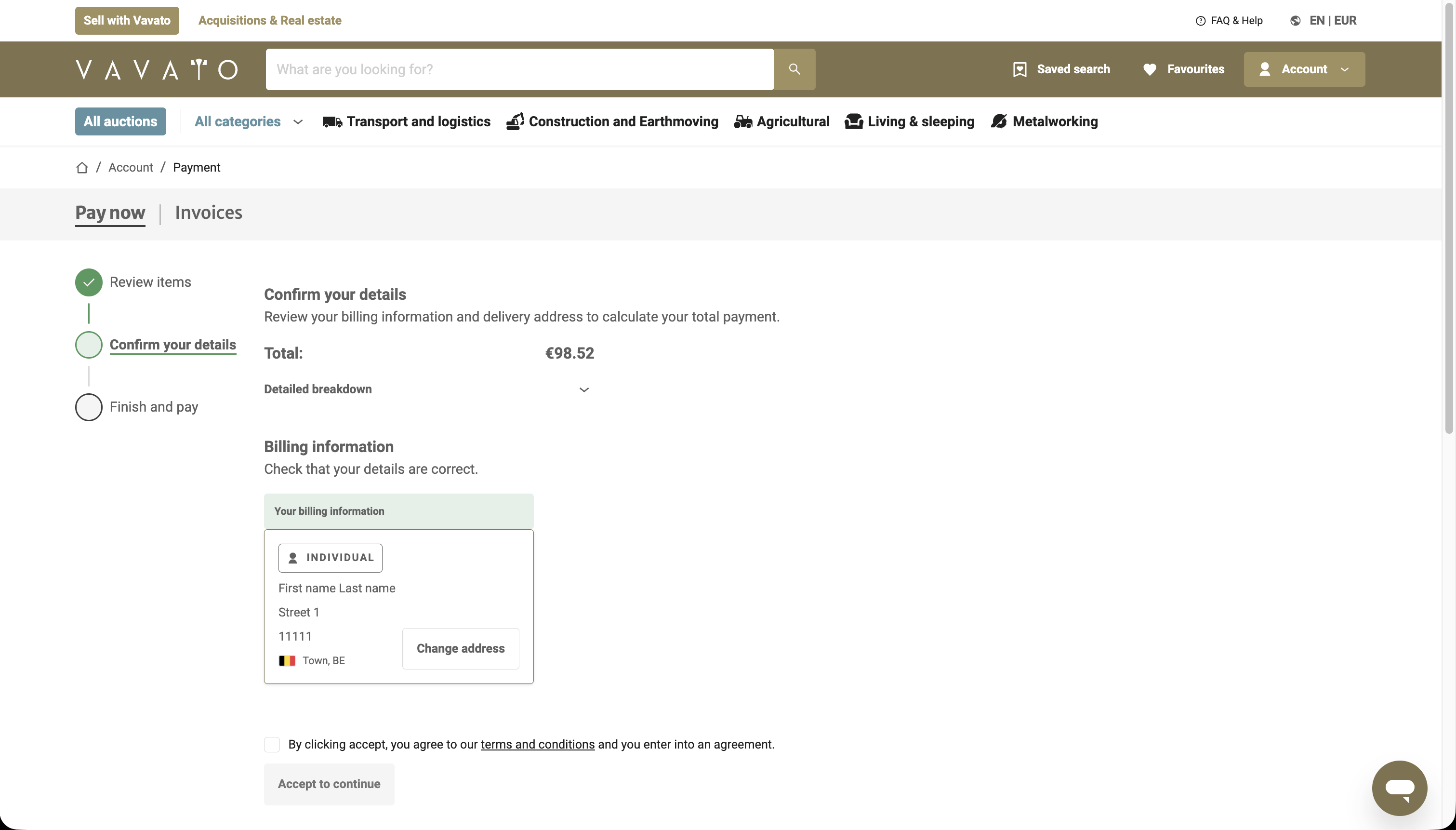Click the search magnifier icon button
The height and width of the screenshot is (830, 1456).
(794, 69)
